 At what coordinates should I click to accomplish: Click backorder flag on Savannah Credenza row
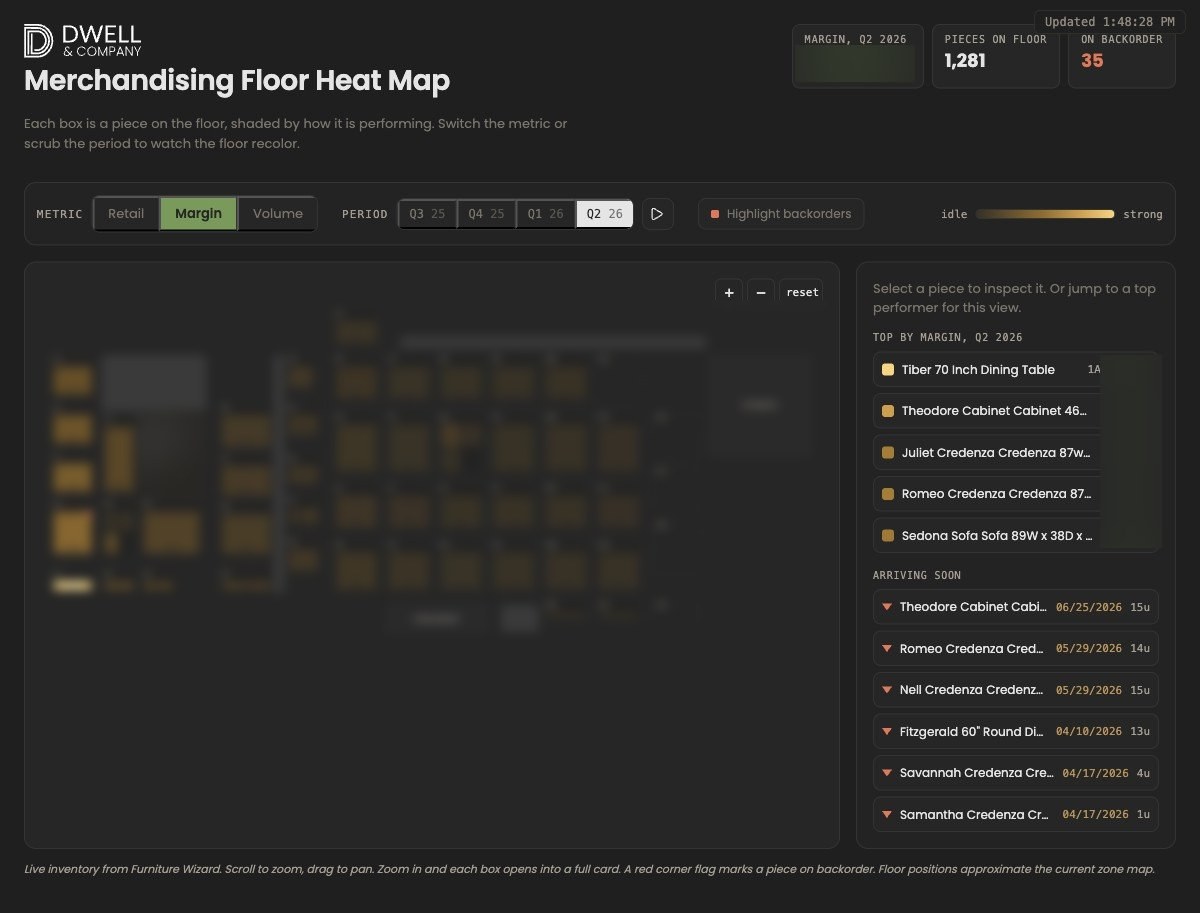[x=886, y=773]
